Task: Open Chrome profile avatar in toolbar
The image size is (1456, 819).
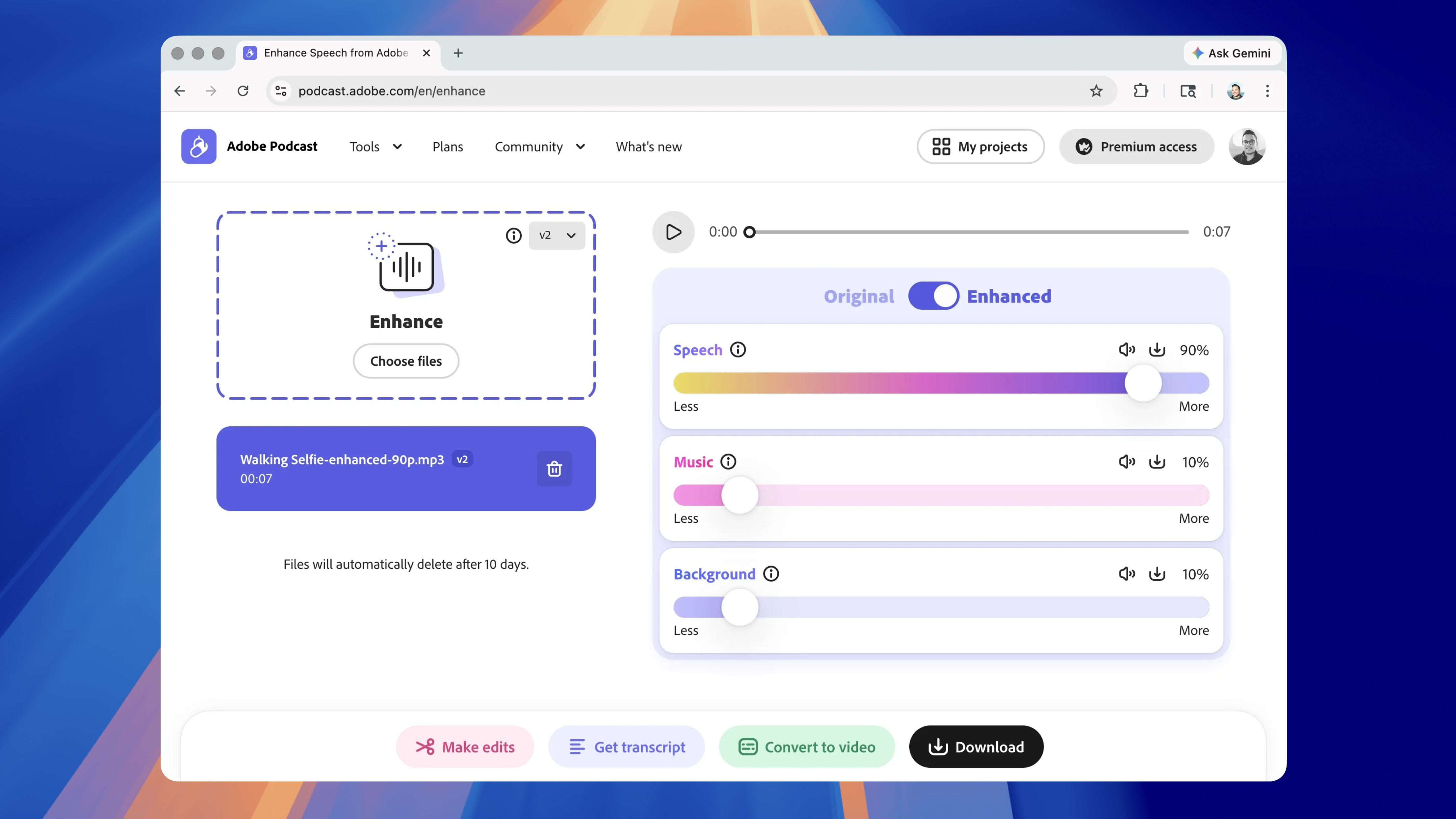Action: coord(1235,91)
